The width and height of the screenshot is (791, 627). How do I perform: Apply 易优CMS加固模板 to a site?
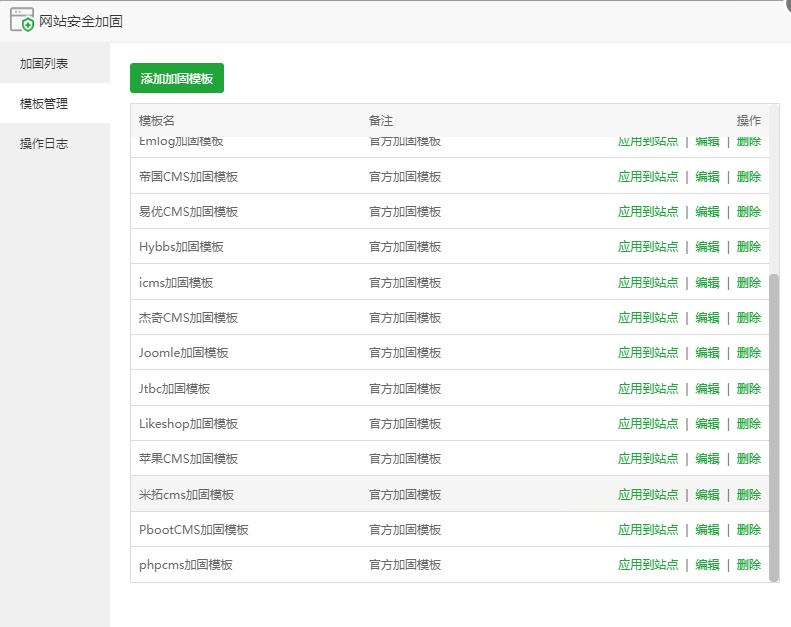pyautogui.click(x=648, y=212)
